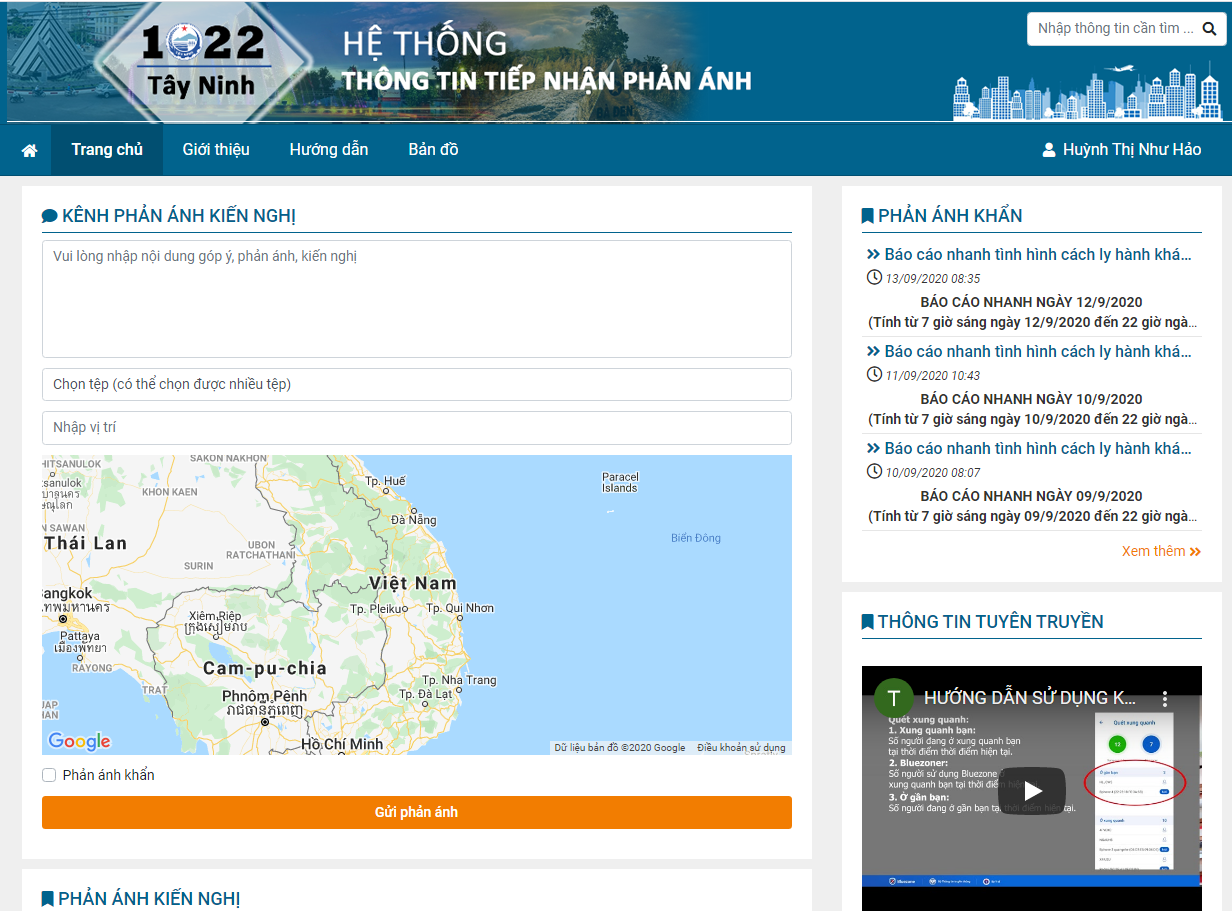Click the user profile icon
Screen dimensions: 1232x911
pyautogui.click(x=1049, y=150)
